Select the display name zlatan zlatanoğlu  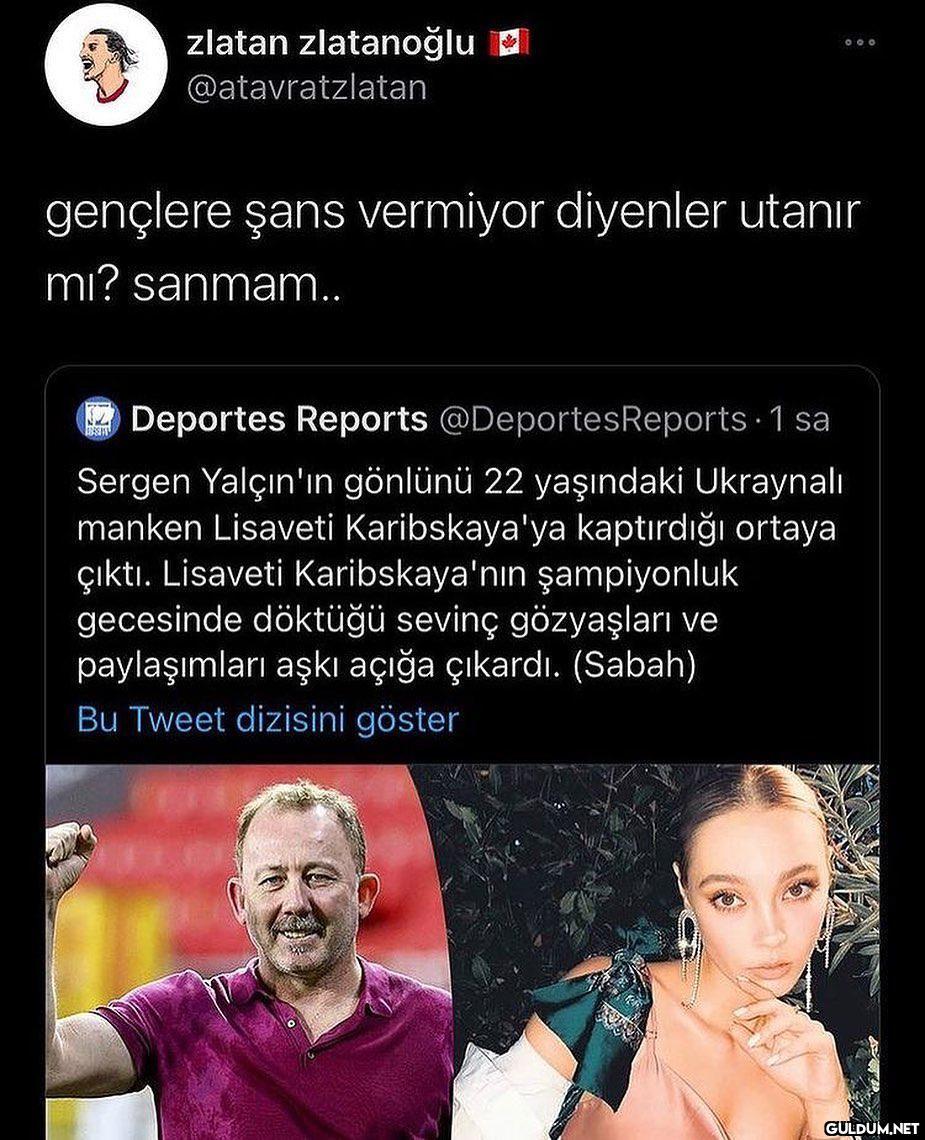click(x=331, y=44)
